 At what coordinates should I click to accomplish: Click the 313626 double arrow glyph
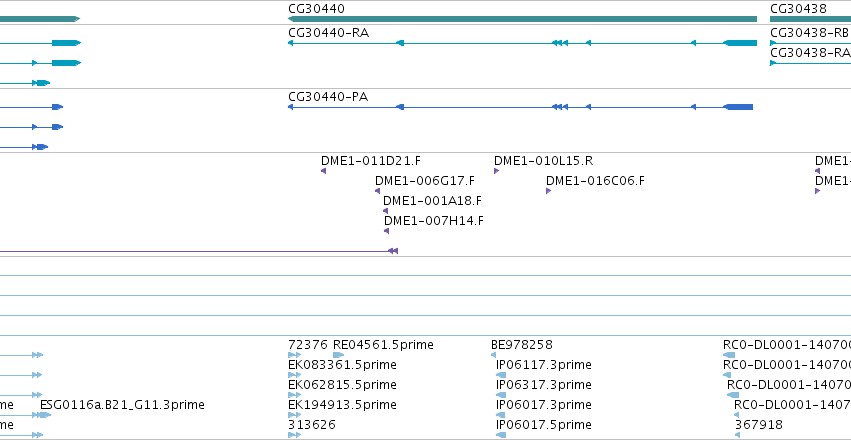pyautogui.click(x=295, y=435)
